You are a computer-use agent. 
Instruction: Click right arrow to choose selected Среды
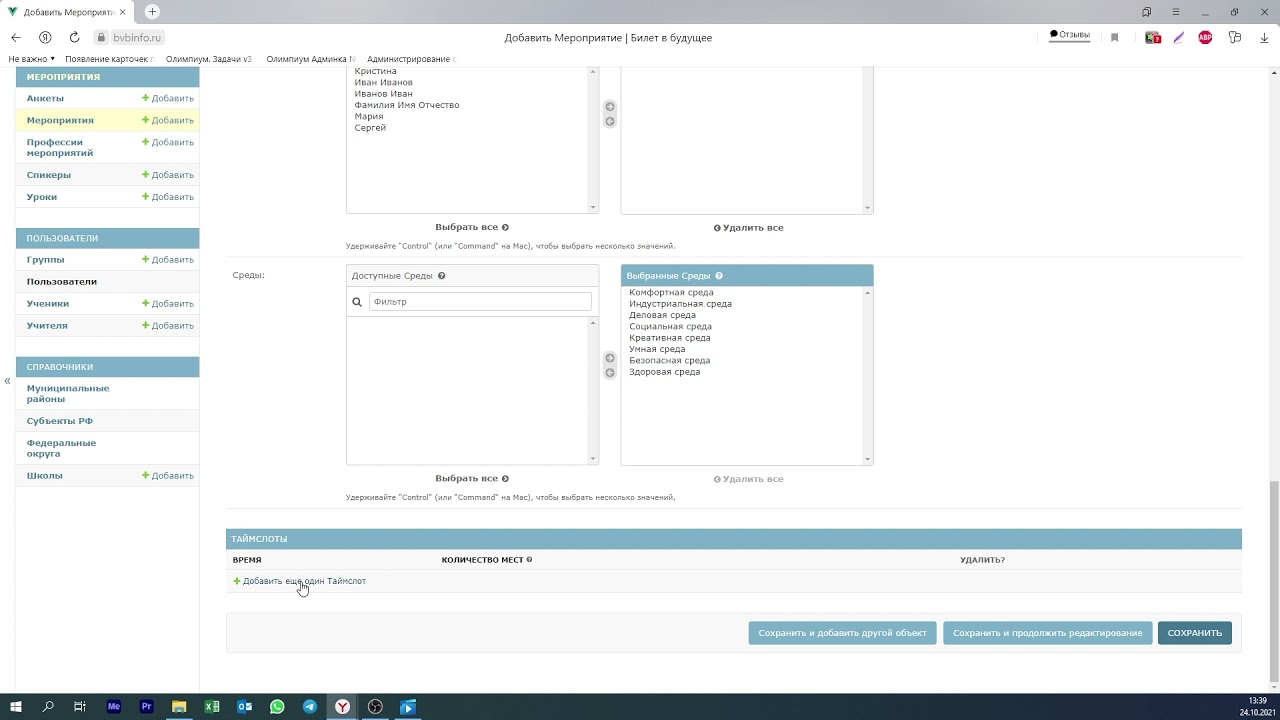click(x=610, y=358)
